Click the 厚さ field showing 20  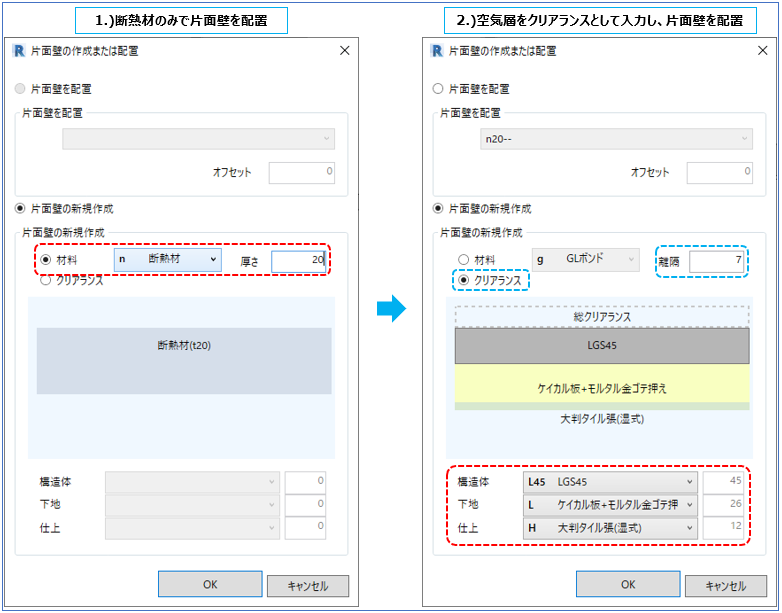click(298, 261)
